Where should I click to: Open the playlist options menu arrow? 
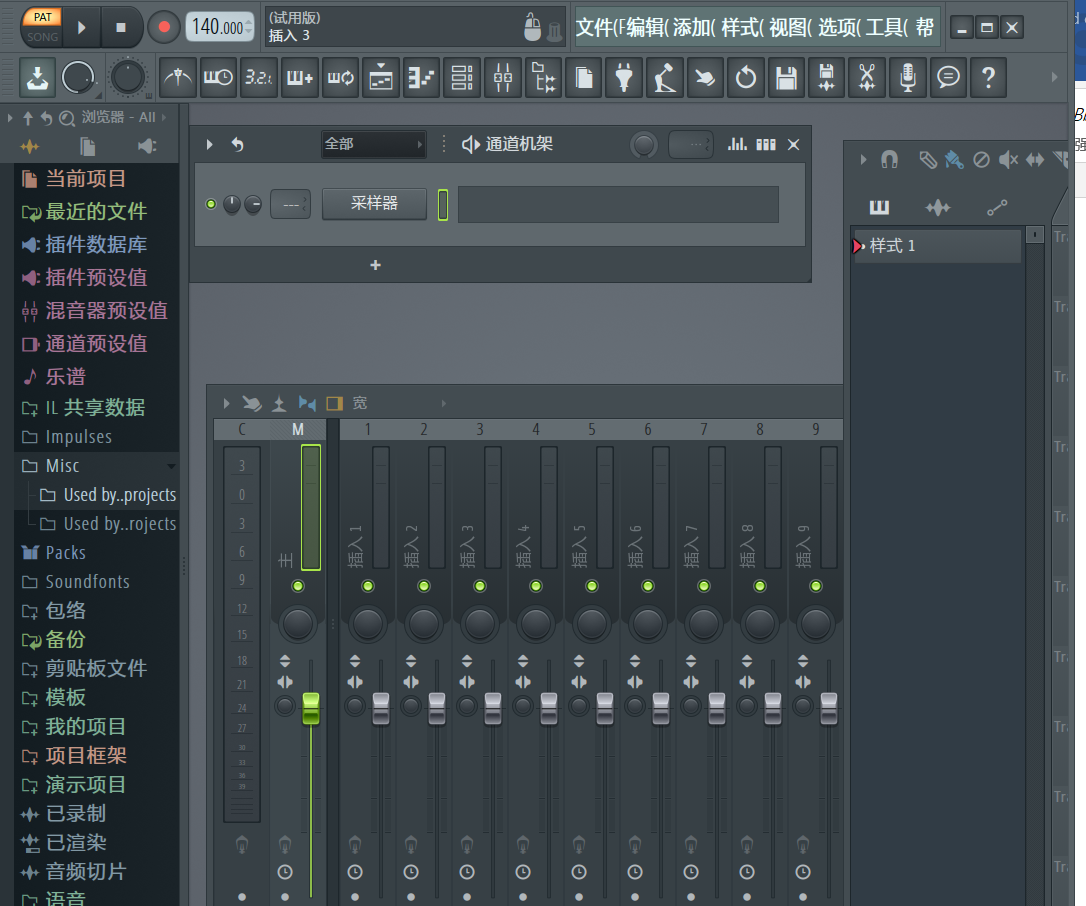click(x=863, y=160)
